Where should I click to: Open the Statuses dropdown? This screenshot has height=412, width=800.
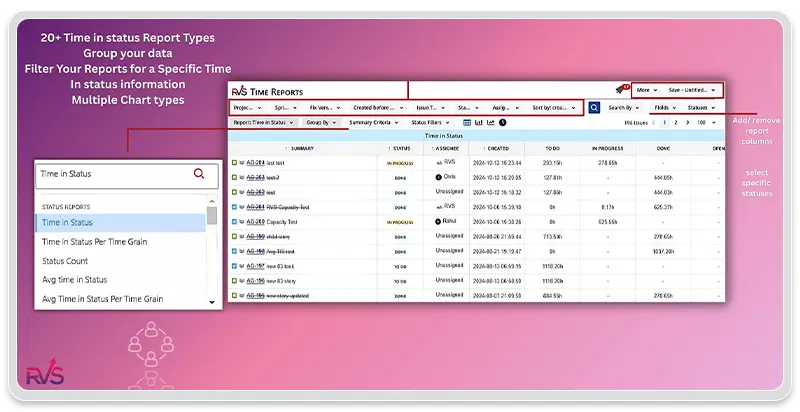click(702, 108)
